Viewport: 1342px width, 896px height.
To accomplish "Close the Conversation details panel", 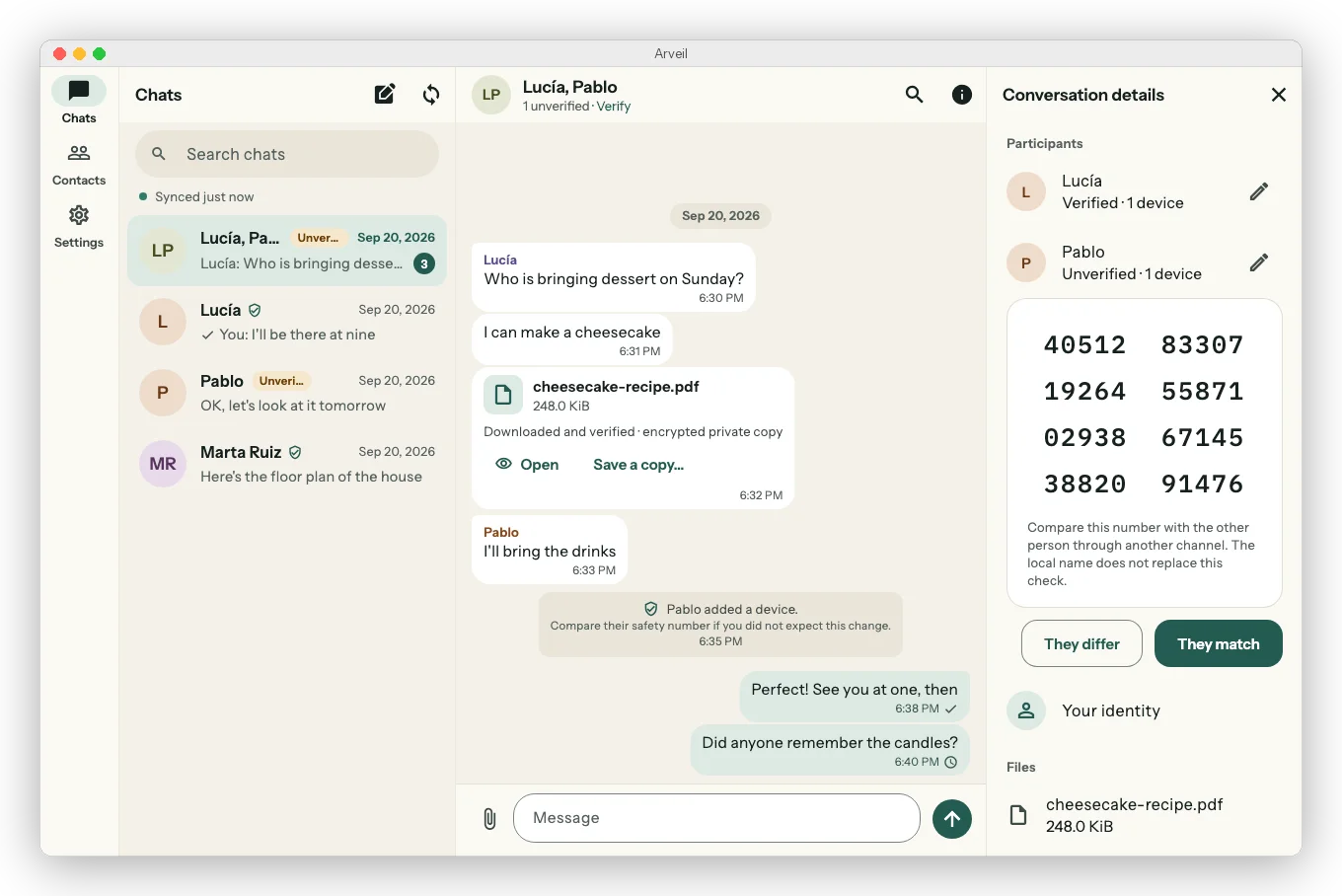I will coord(1279,95).
